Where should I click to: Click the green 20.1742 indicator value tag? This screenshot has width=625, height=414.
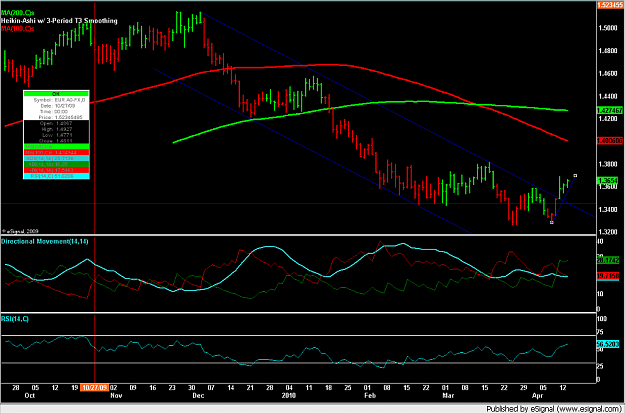click(608, 260)
